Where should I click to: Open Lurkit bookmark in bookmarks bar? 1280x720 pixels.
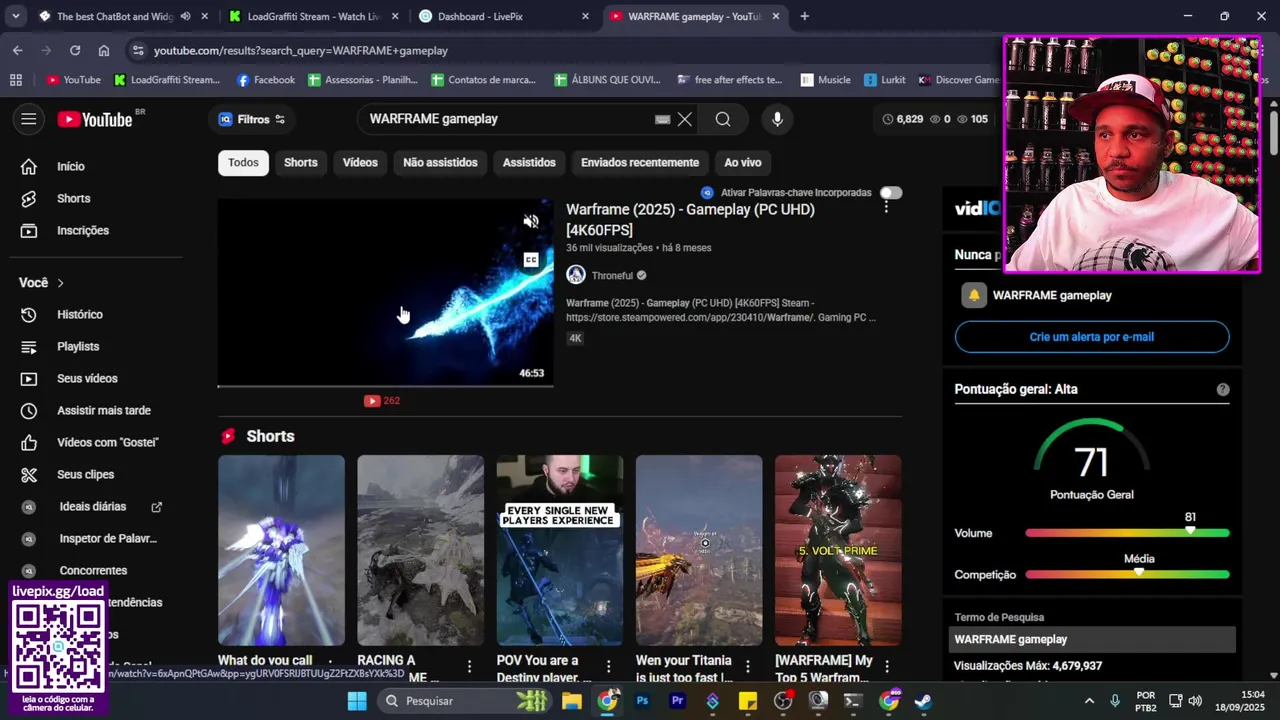point(884,80)
